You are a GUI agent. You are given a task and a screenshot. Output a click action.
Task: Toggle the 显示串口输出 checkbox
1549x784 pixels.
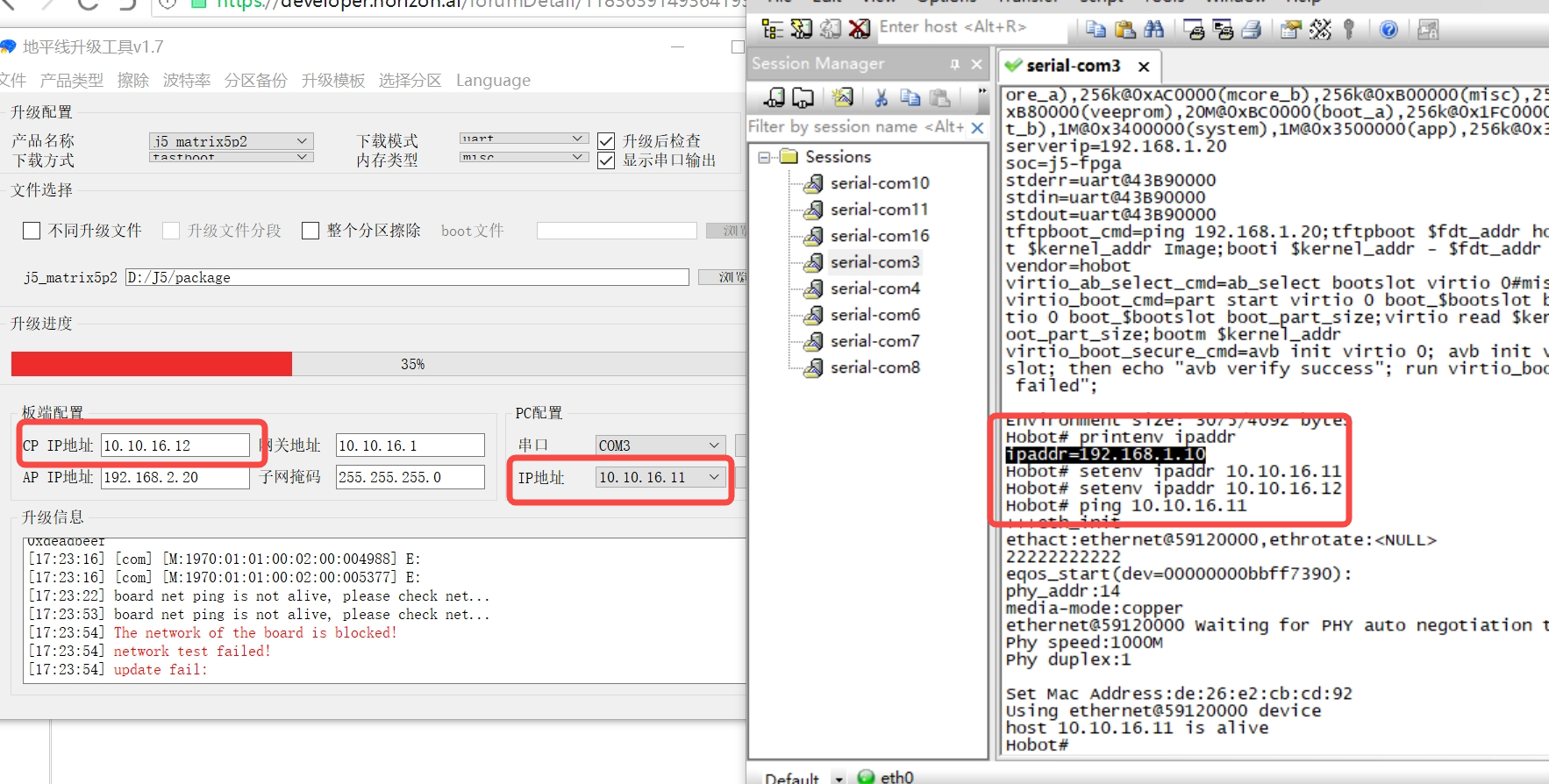[606, 160]
